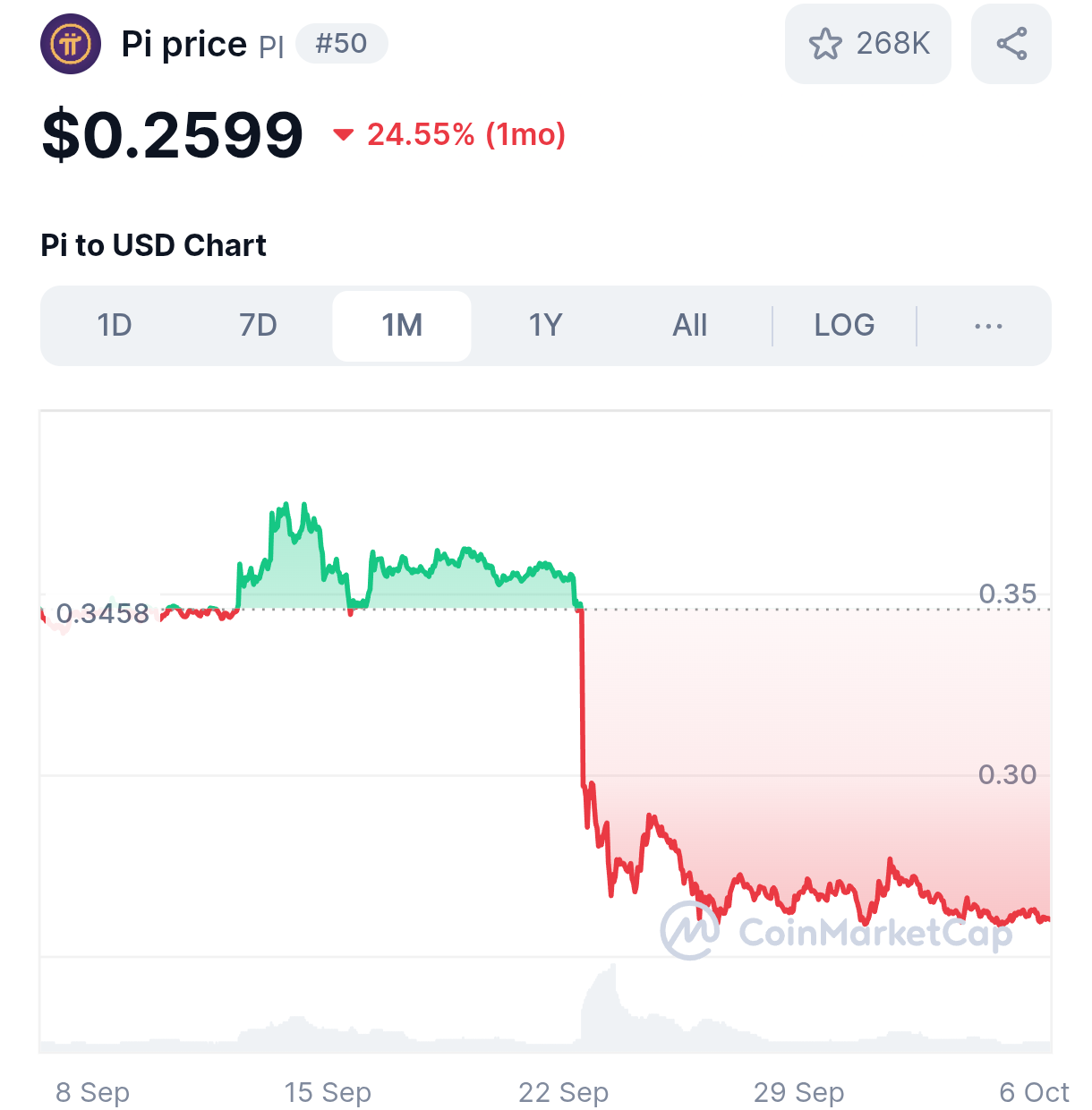Toggle the LOG scale option
Viewport: 1092px width, 1110px height.
[844, 326]
